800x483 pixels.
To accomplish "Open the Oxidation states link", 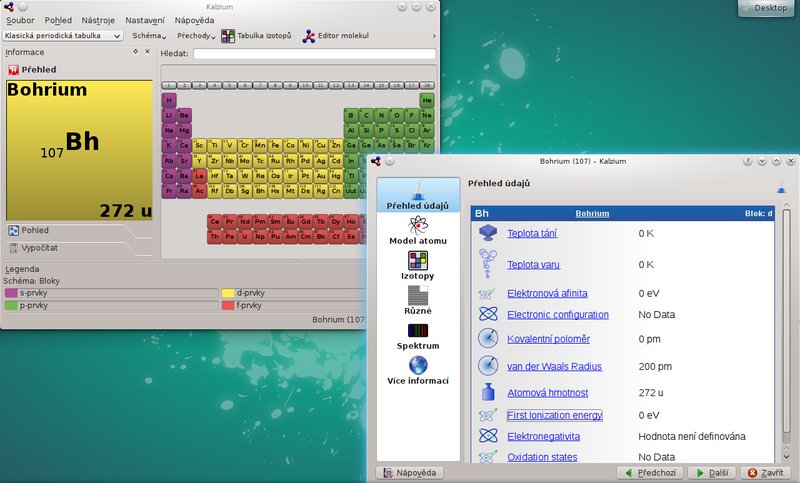I will pyautogui.click(x=542, y=457).
